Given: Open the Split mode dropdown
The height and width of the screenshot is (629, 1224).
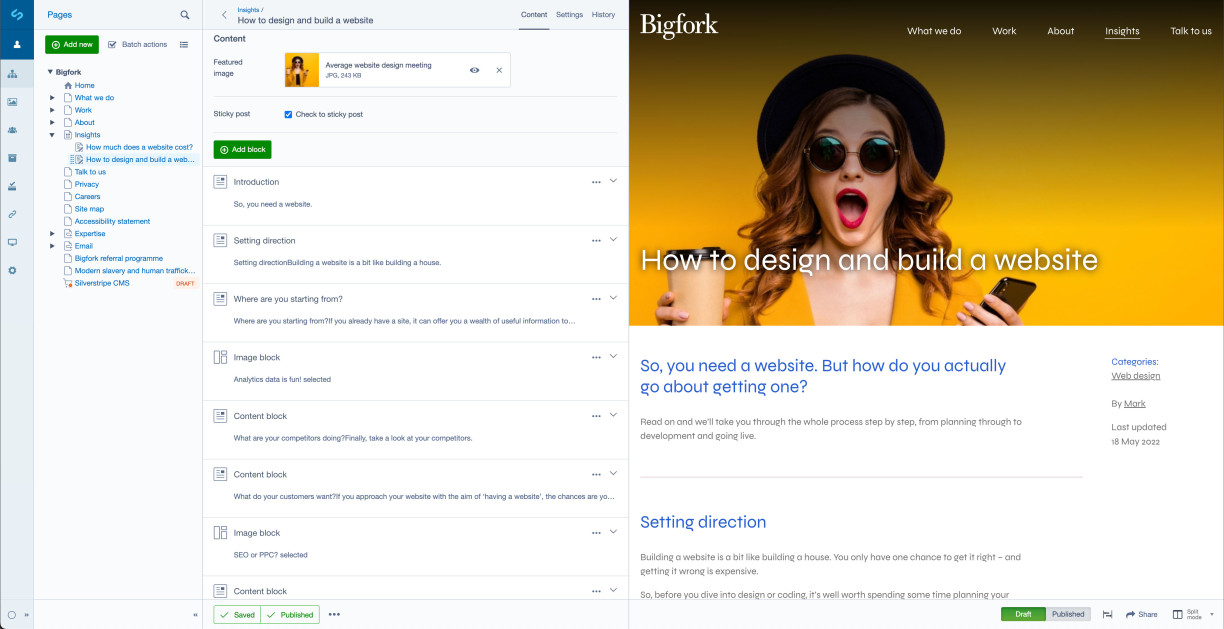Looking at the screenshot, I should click(x=1196, y=614).
